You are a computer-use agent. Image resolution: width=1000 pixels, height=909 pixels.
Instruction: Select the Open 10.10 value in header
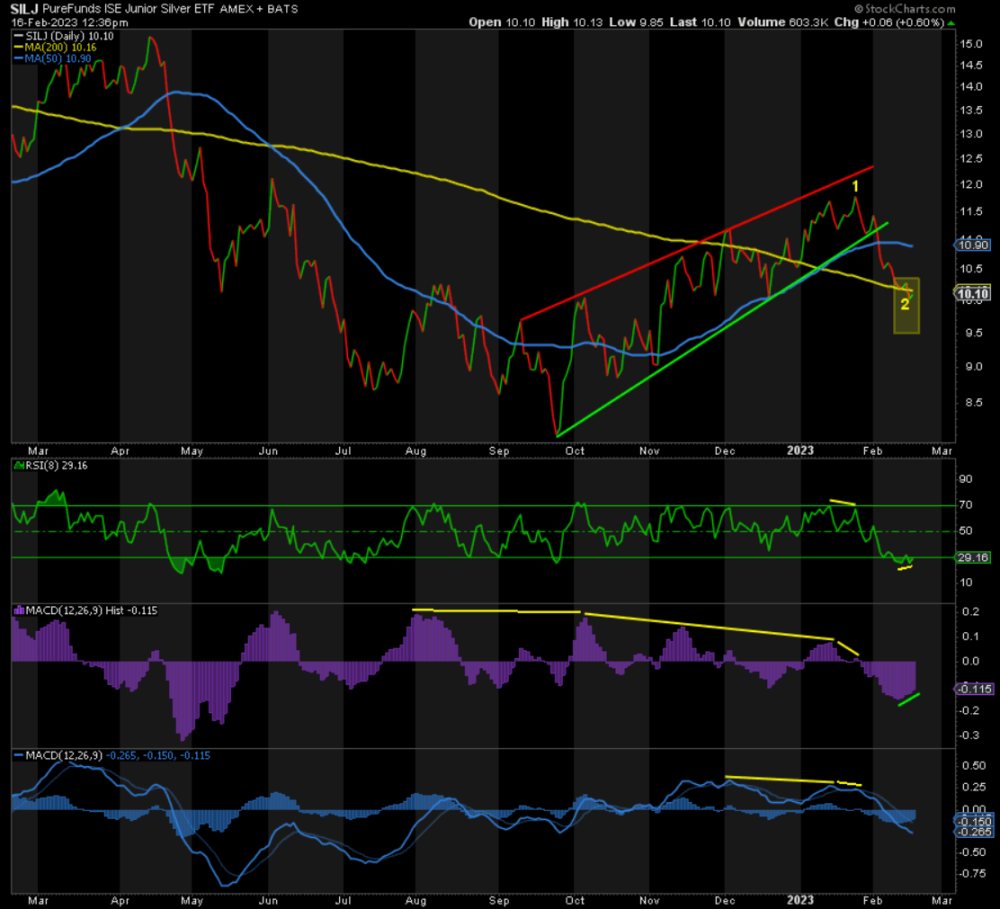pyautogui.click(x=502, y=22)
